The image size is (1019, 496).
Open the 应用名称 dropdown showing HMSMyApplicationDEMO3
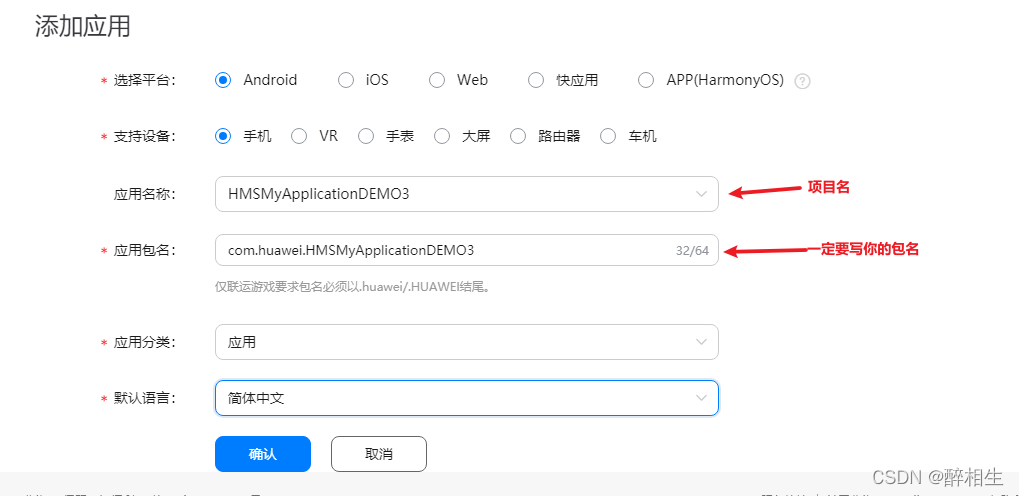(467, 194)
